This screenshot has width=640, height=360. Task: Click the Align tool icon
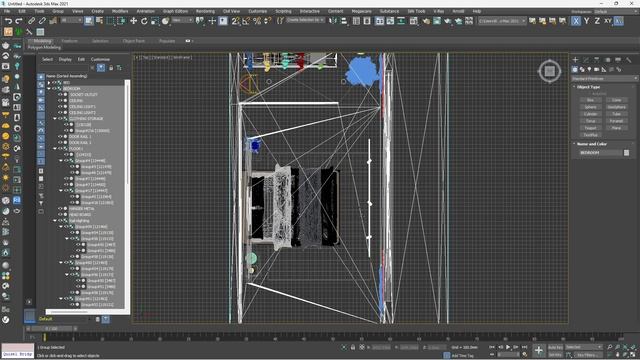[x=344, y=20]
